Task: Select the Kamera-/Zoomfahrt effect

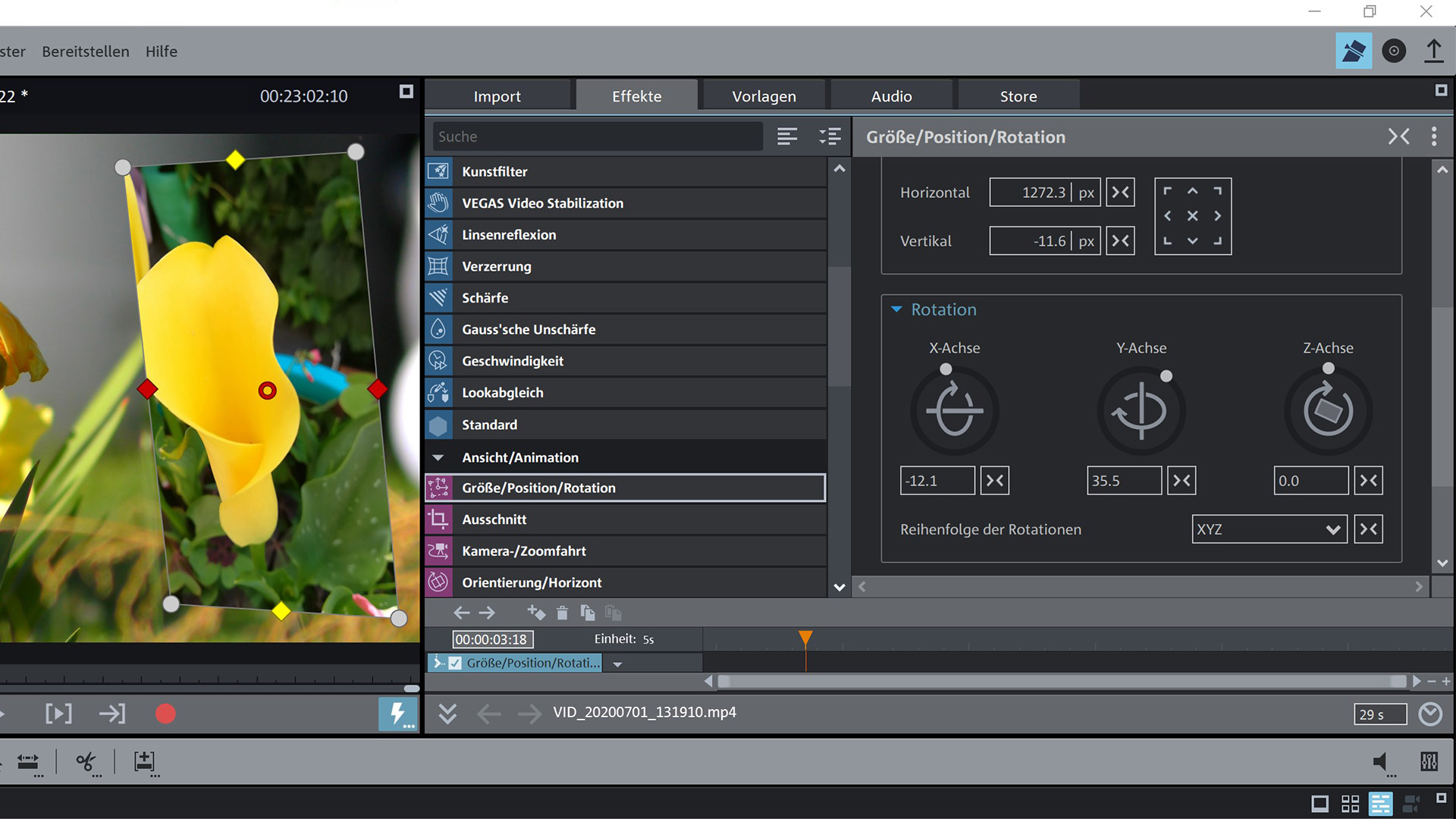Action: pos(523,551)
